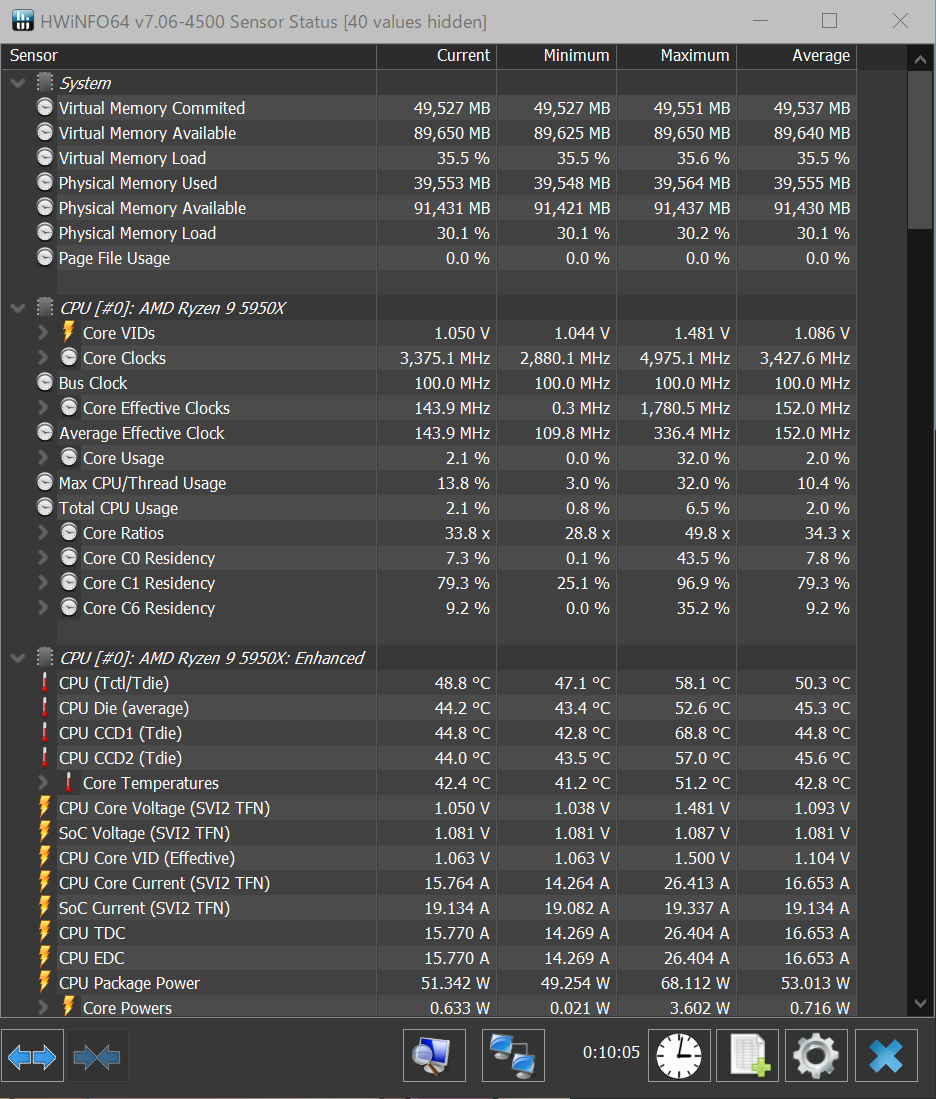The image size is (936, 1099).
Task: Start logging with the document plus icon
Action: [x=747, y=1056]
